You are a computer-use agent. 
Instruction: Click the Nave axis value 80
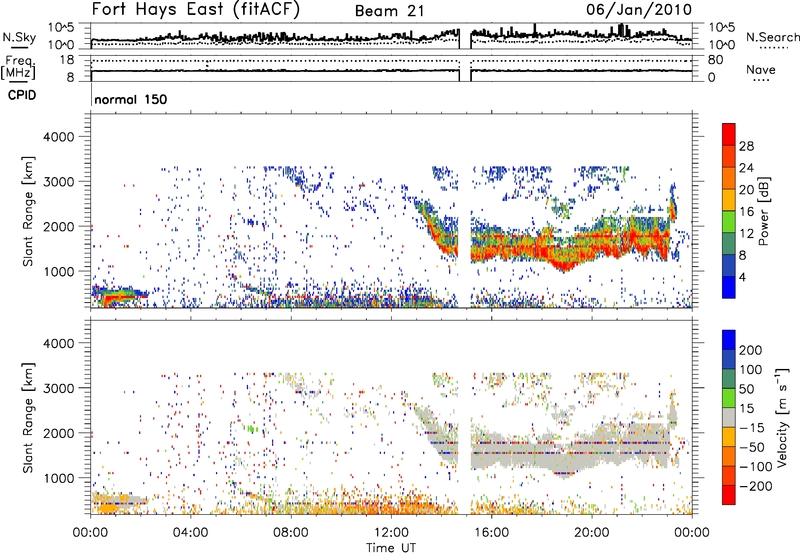pos(715,60)
